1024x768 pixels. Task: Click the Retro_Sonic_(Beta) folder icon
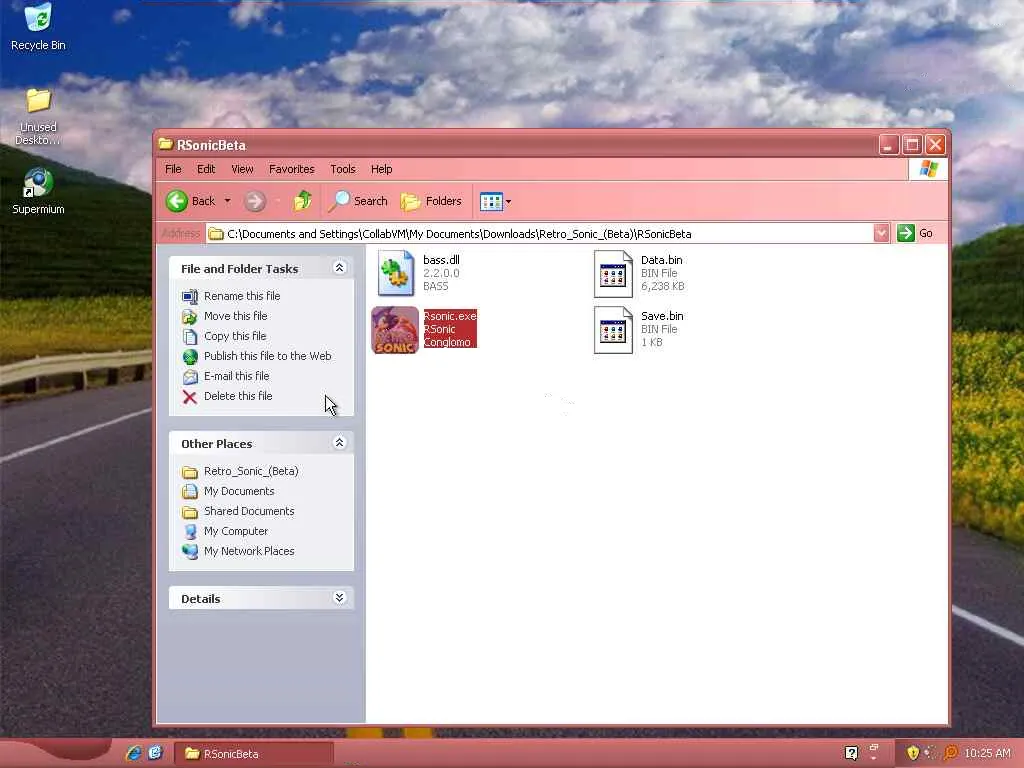coord(189,472)
